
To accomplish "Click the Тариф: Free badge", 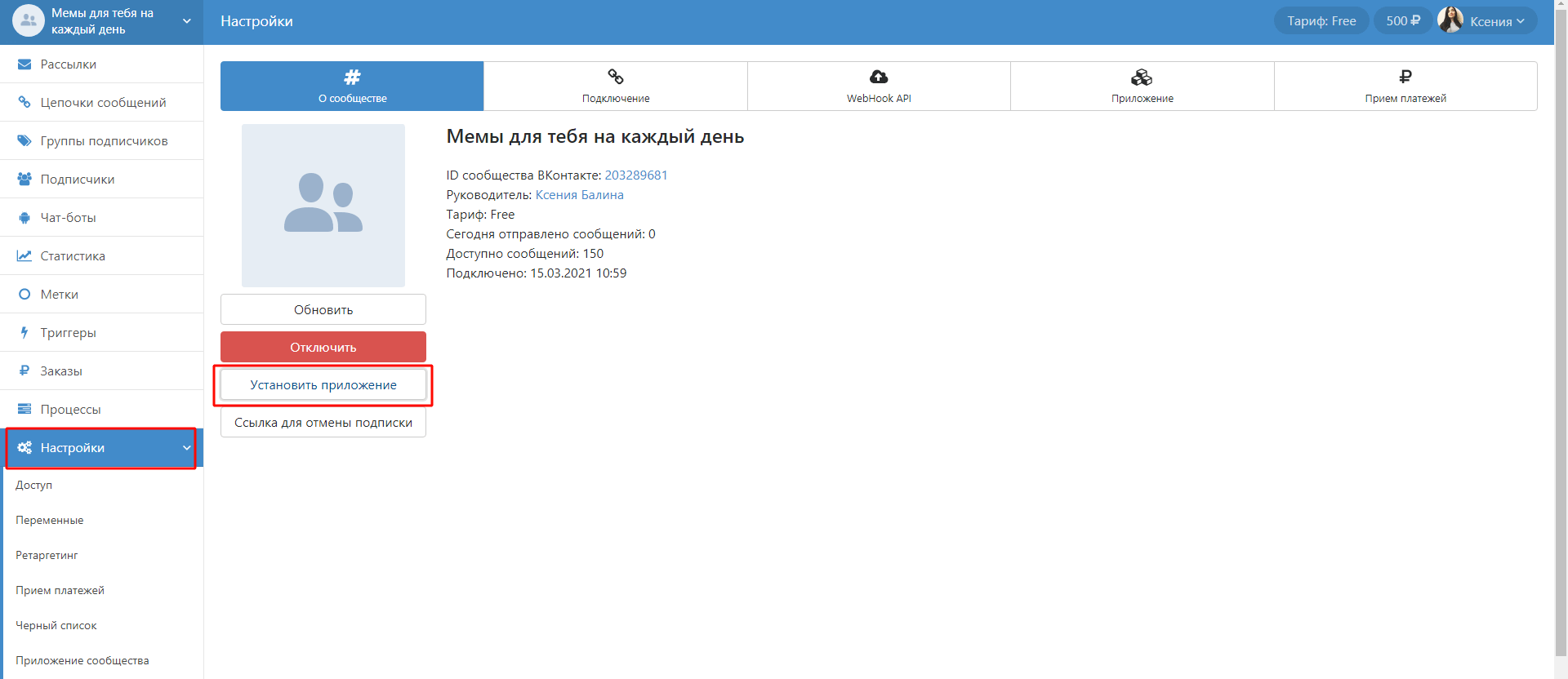I will point(1321,21).
